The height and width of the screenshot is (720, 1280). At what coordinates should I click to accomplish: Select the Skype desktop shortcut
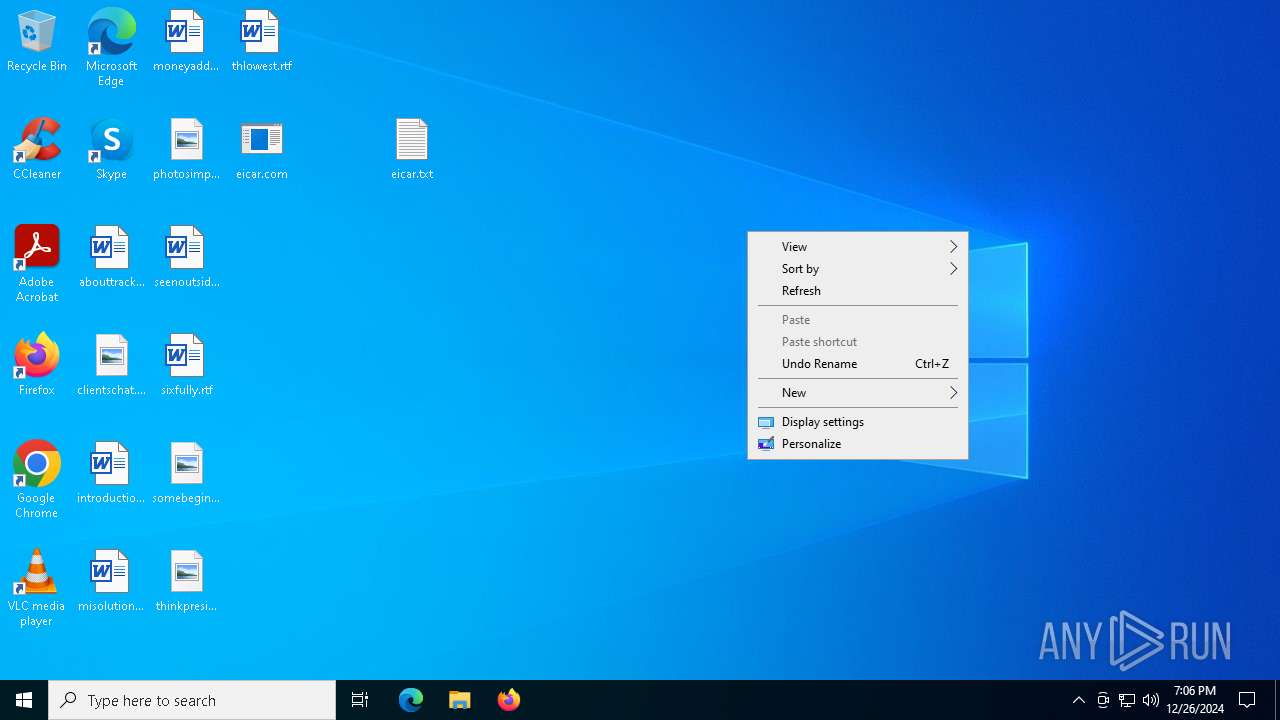[x=111, y=150]
